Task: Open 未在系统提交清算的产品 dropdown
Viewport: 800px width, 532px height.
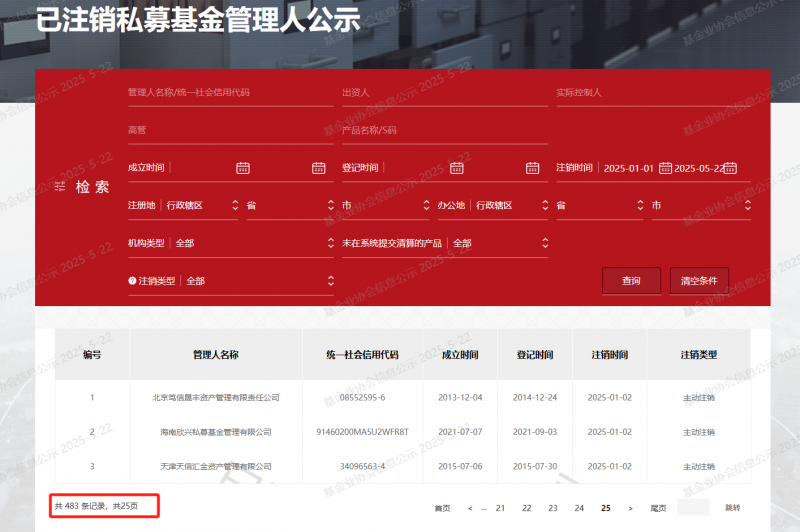Action: pos(445,243)
